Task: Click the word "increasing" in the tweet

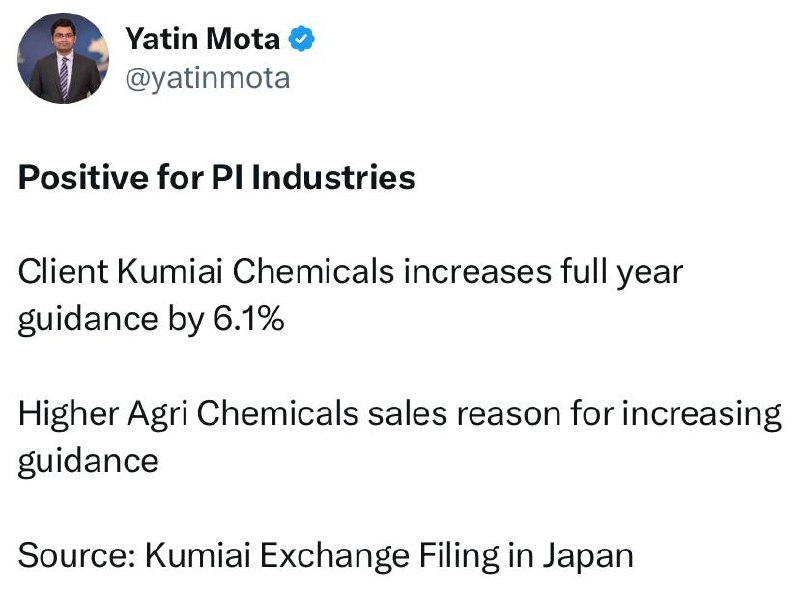Action: [x=702, y=413]
